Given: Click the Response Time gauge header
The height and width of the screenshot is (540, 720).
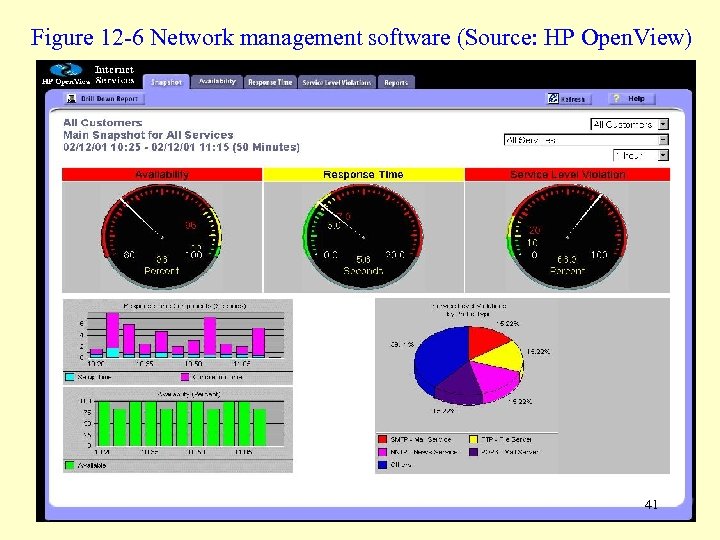Looking at the screenshot, I should point(363,174).
